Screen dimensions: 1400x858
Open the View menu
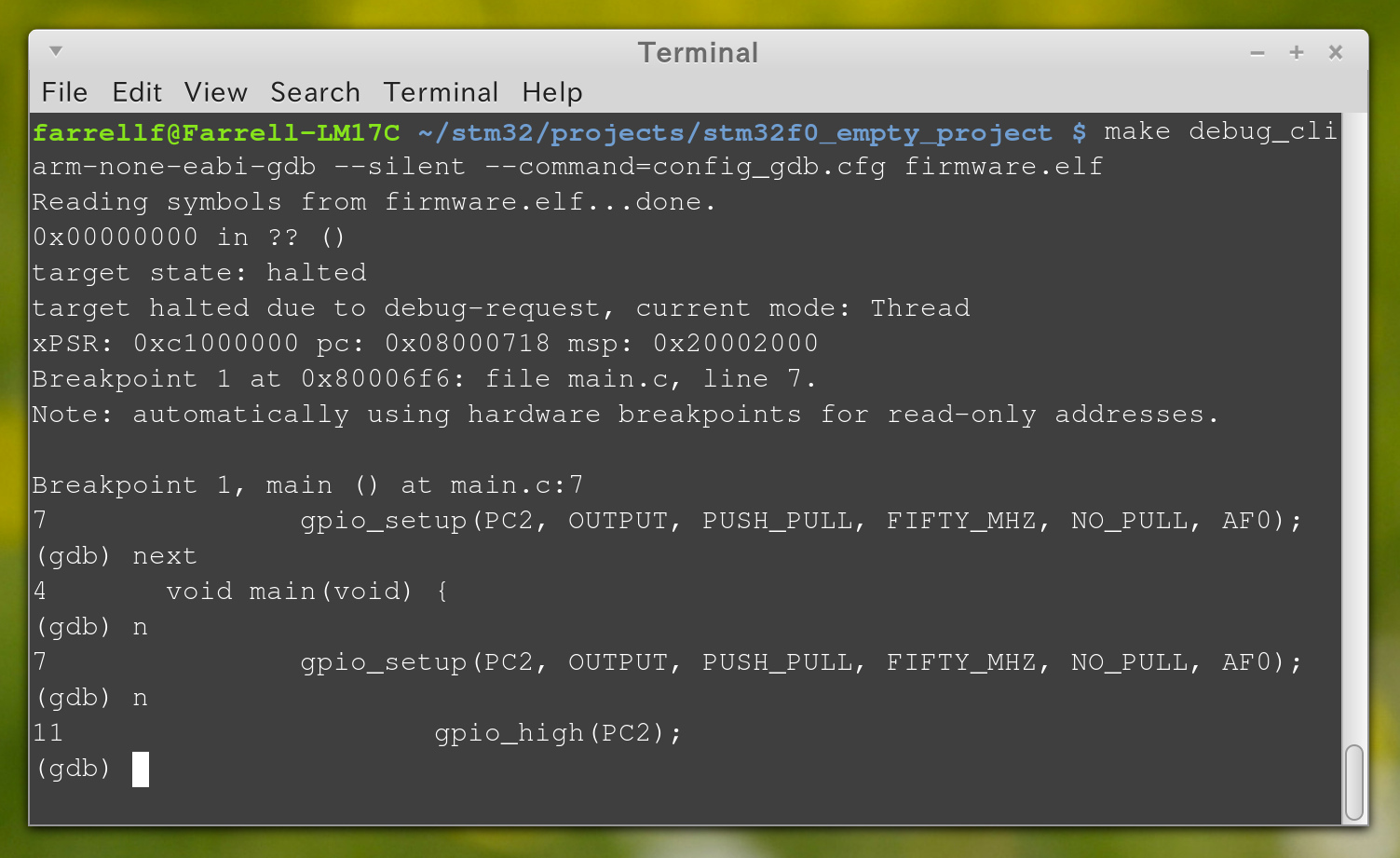(x=216, y=92)
